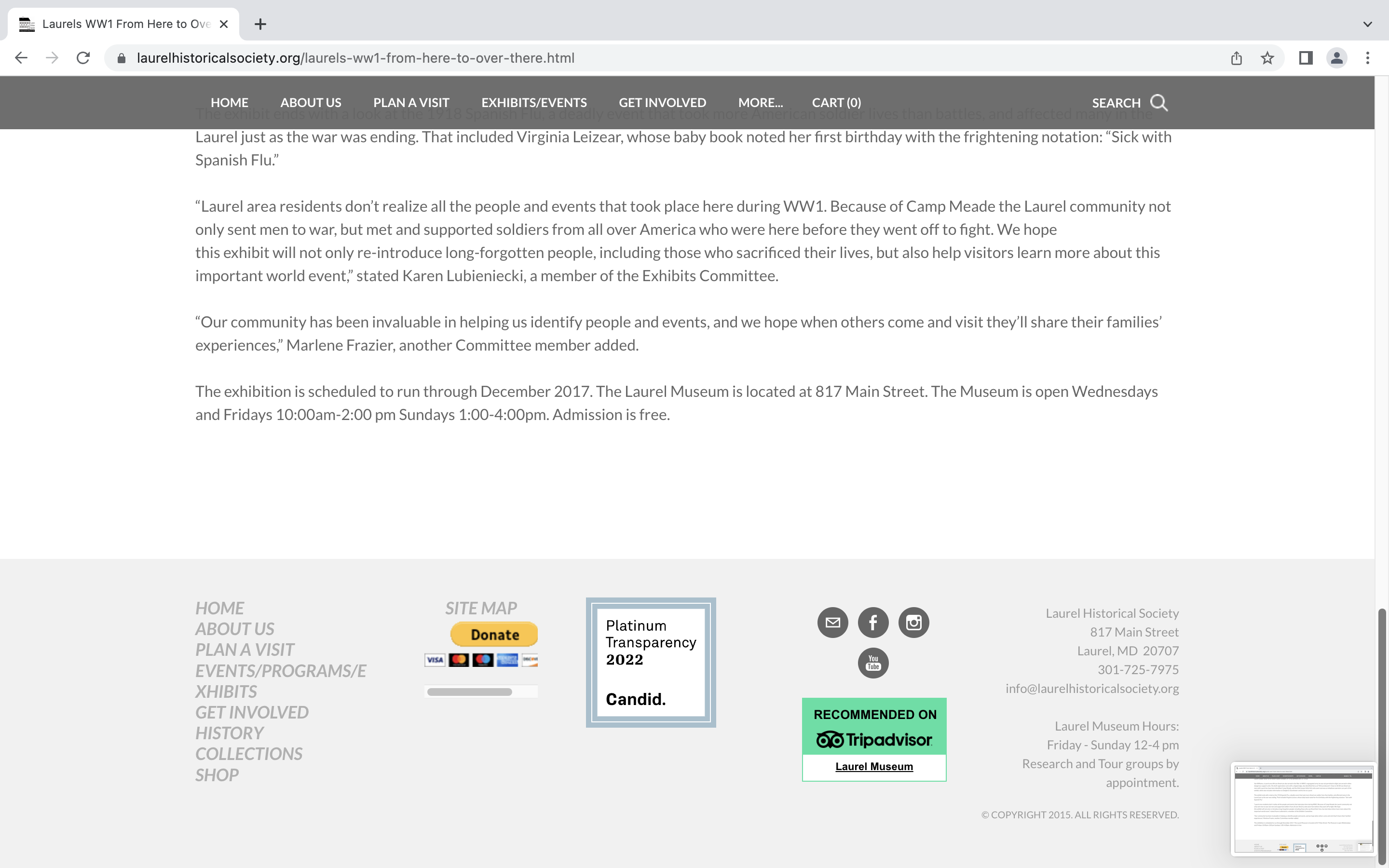Reload the page

tap(83, 58)
